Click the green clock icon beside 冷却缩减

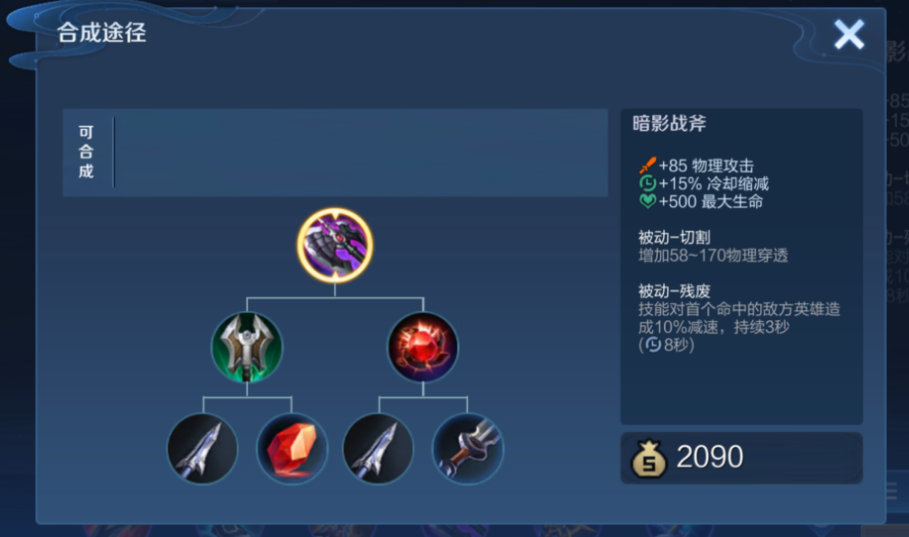click(x=648, y=183)
